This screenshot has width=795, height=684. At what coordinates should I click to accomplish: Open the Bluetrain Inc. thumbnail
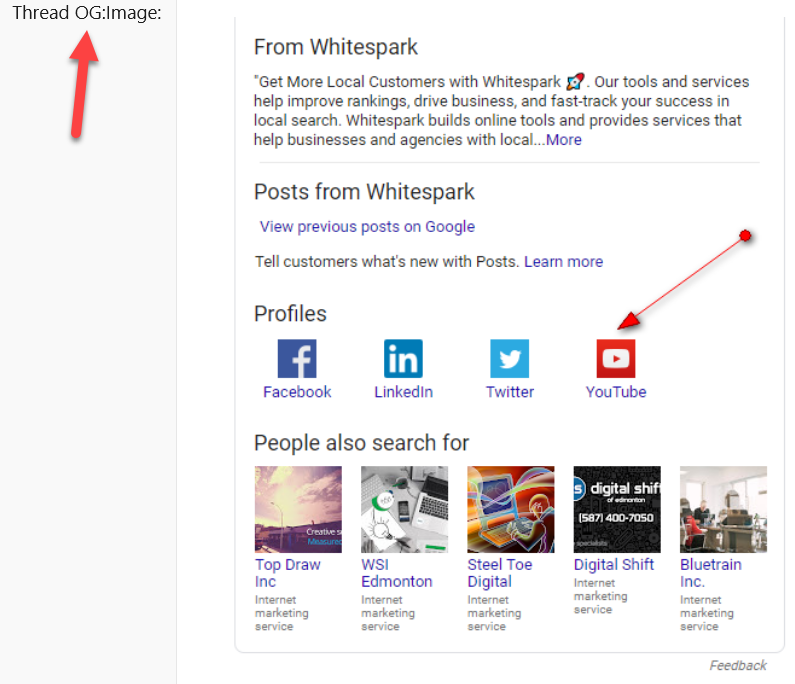pos(724,509)
